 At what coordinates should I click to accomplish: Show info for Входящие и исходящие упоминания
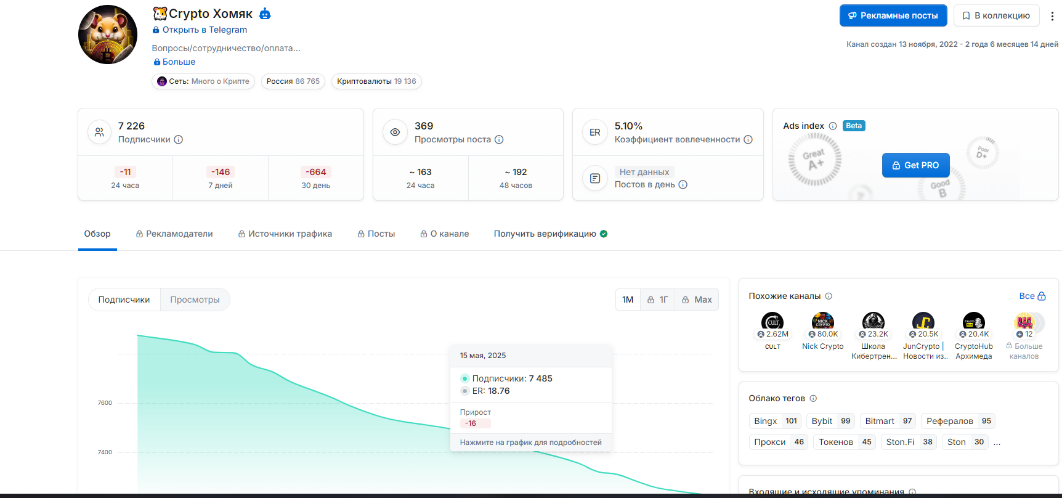(912, 493)
